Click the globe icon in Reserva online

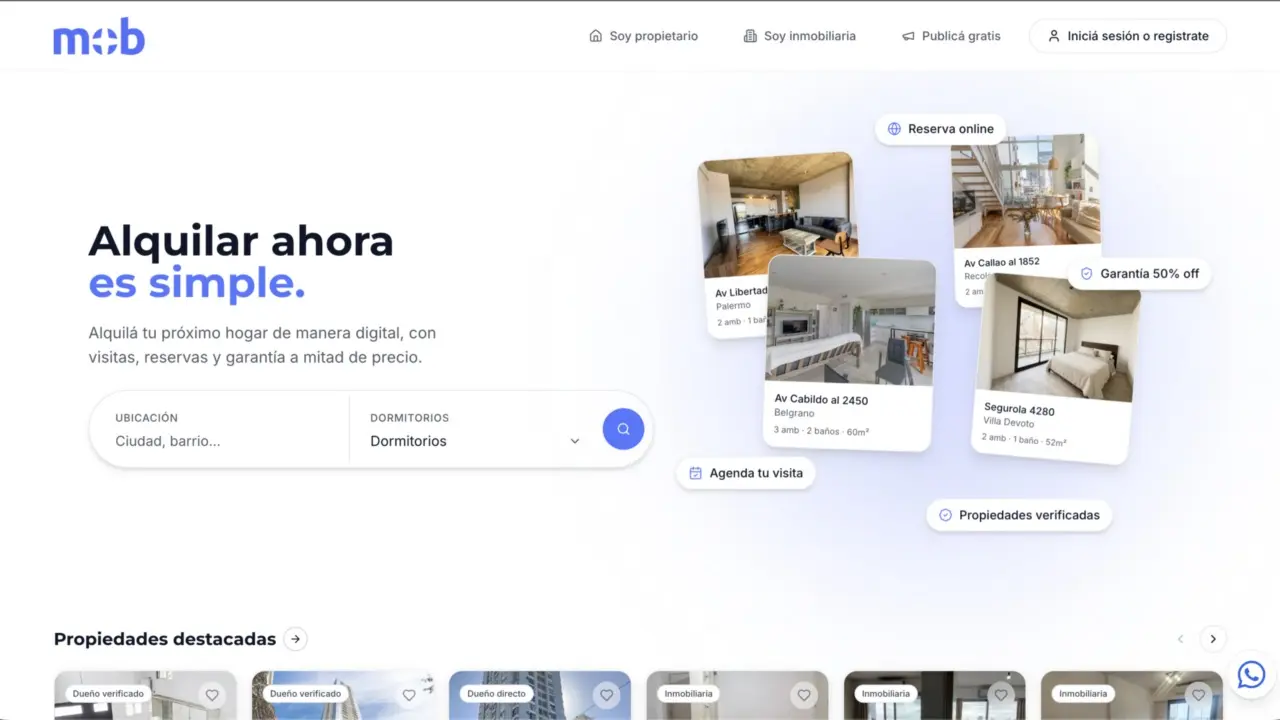point(894,129)
